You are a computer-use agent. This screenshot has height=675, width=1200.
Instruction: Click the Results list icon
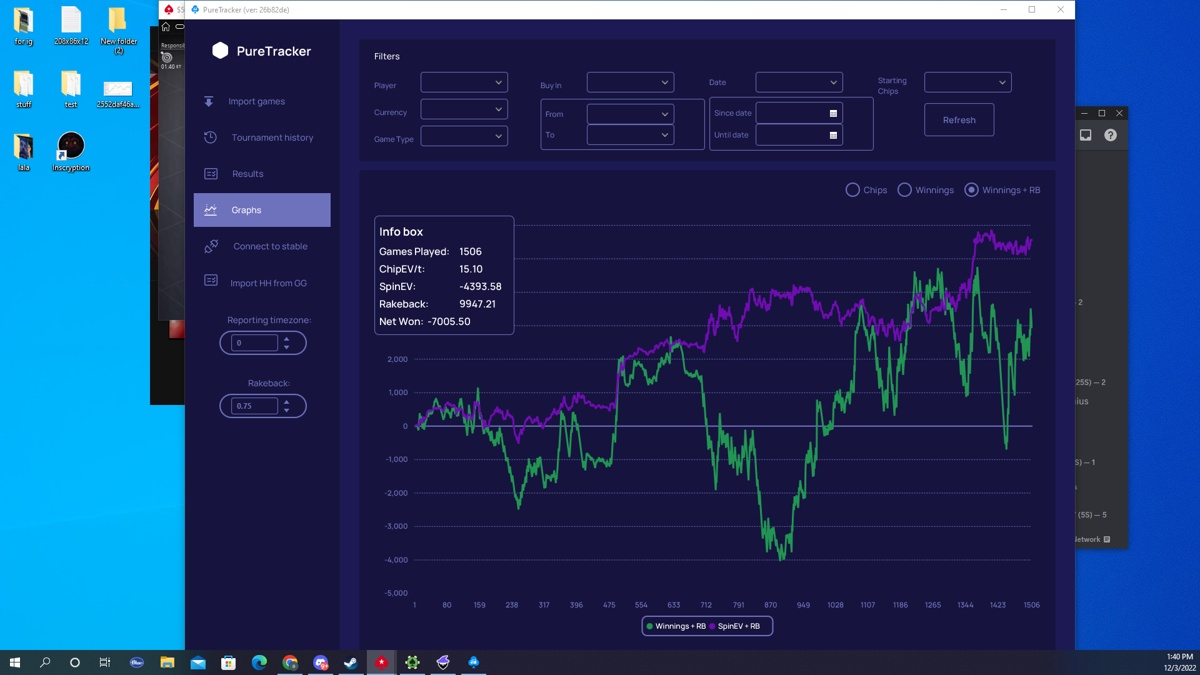pos(211,174)
